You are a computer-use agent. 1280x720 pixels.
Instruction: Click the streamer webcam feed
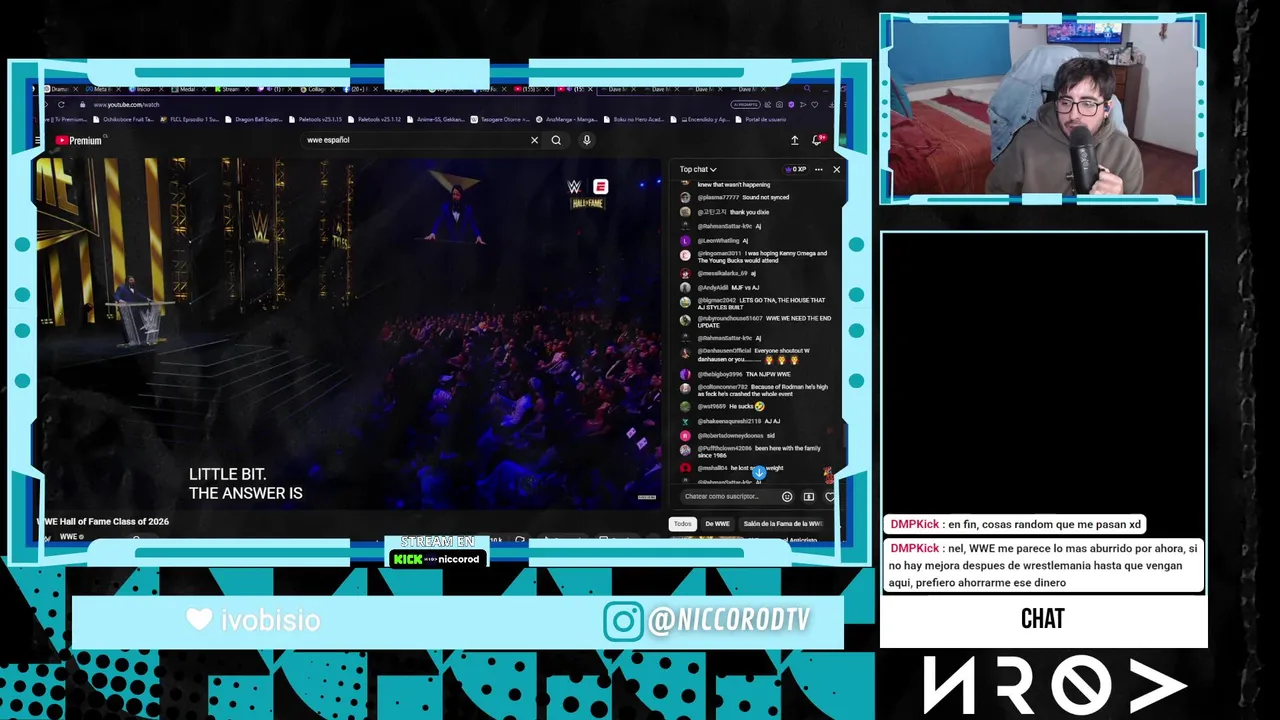(x=1043, y=108)
